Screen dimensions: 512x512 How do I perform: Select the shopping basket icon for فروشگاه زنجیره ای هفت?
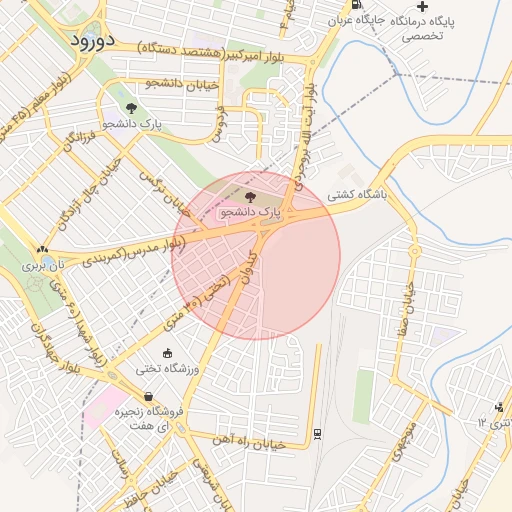[149, 397]
